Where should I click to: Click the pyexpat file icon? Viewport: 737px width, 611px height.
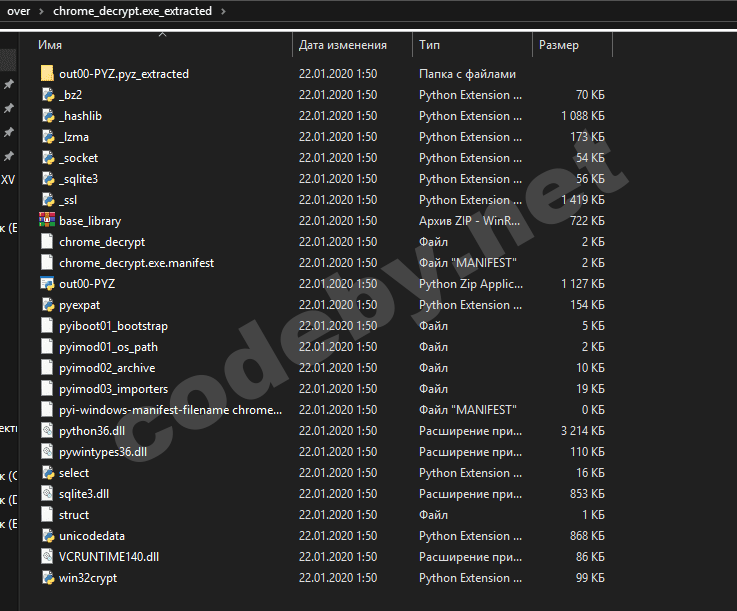47,305
